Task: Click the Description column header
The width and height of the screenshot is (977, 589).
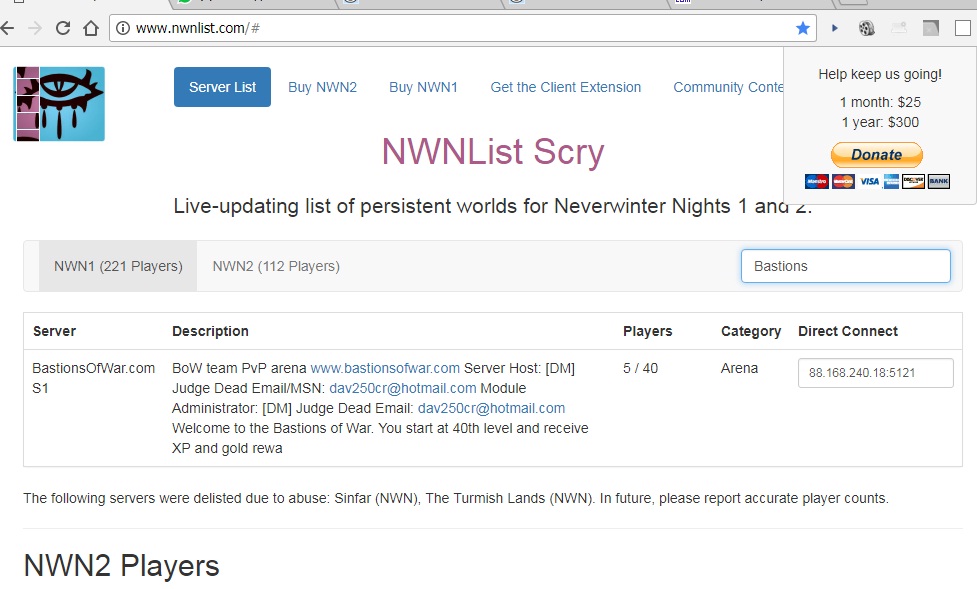Action: coord(210,331)
